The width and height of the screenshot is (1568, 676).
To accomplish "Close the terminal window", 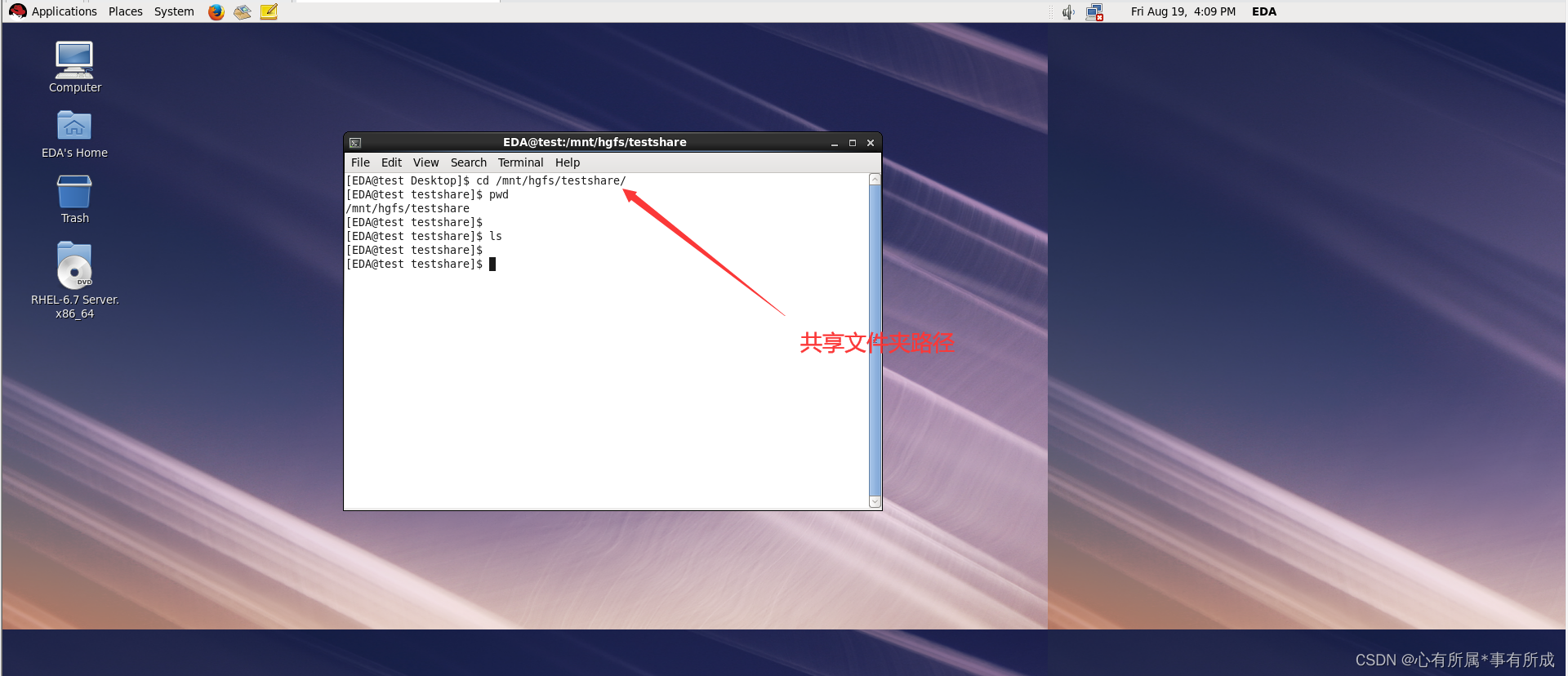I will pyautogui.click(x=871, y=143).
